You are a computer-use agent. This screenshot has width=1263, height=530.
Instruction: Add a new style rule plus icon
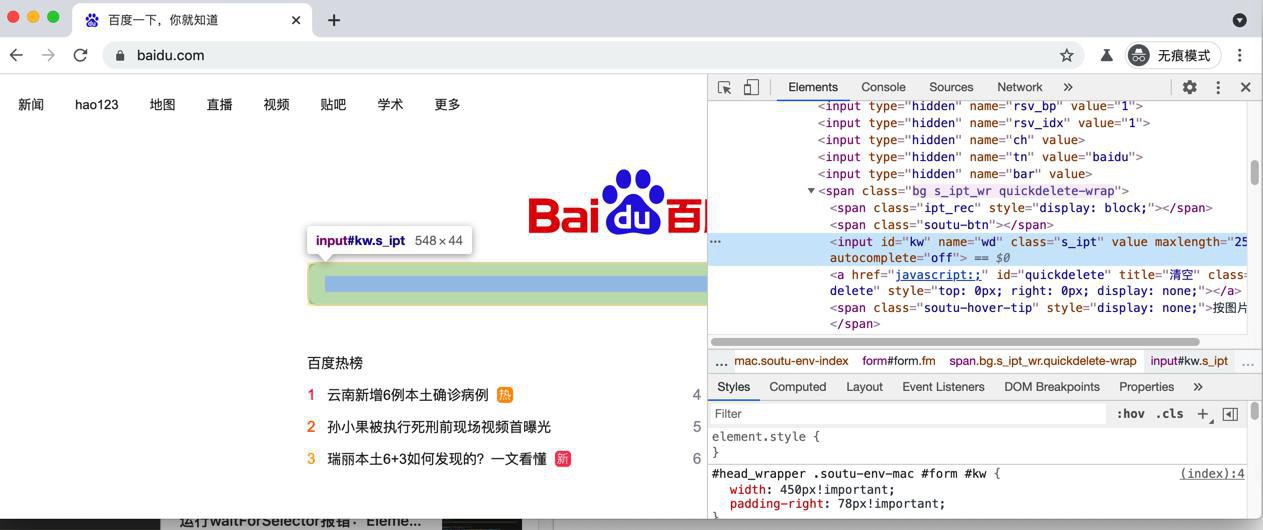tap(1203, 414)
